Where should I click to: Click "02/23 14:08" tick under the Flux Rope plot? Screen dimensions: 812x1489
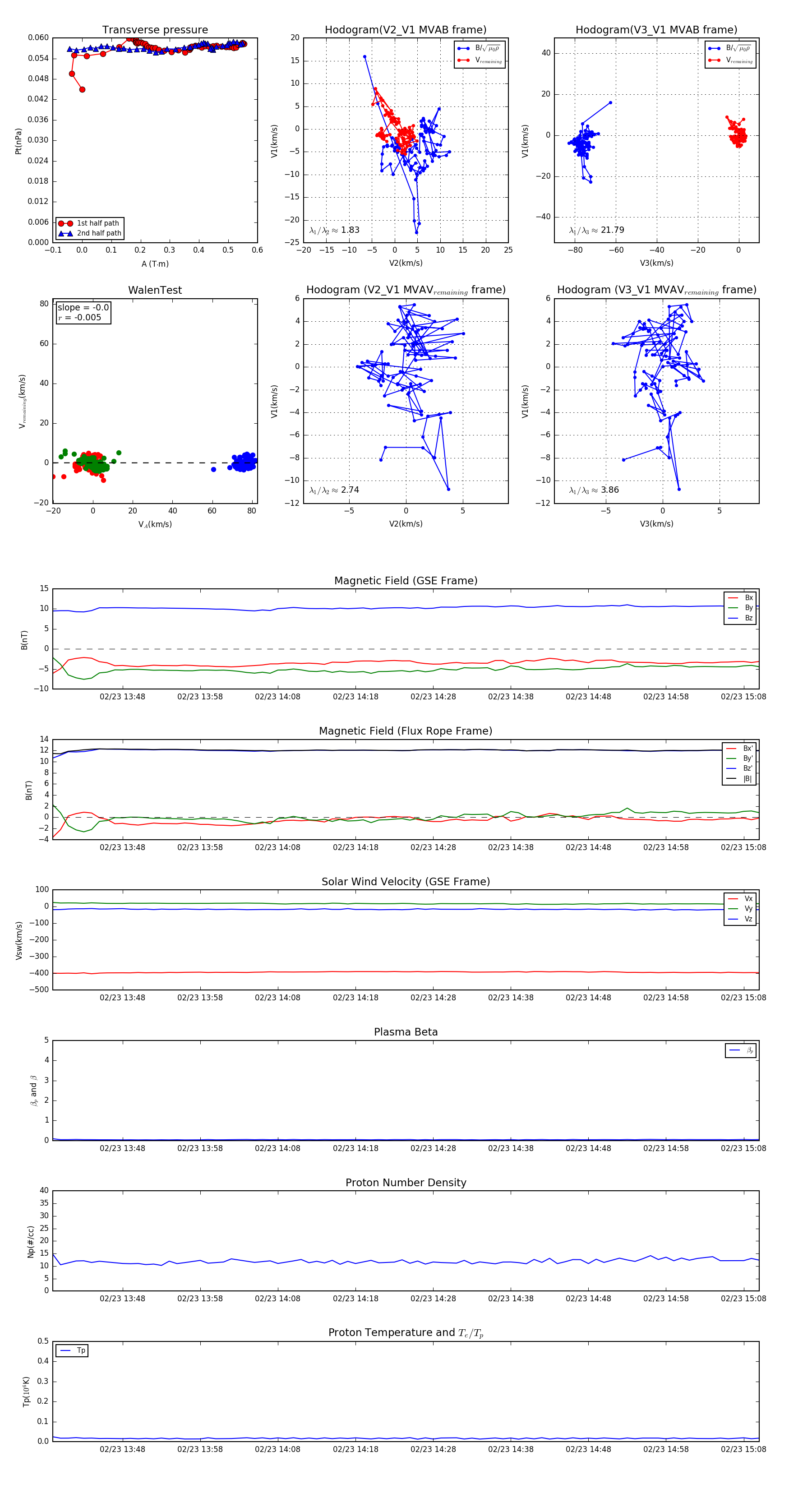[277, 847]
